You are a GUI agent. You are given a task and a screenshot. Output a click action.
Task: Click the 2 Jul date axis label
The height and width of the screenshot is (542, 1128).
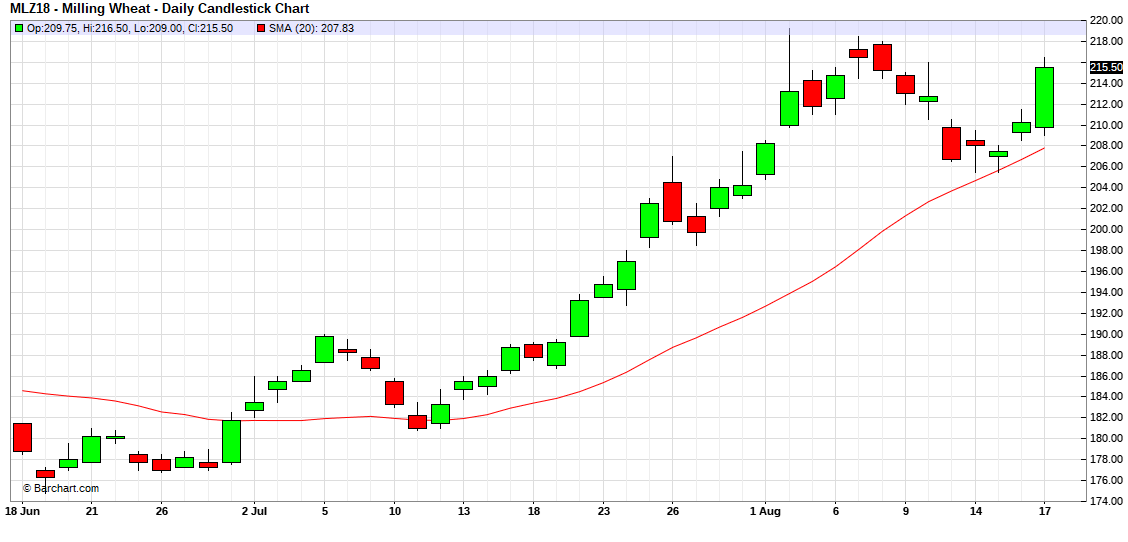pyautogui.click(x=254, y=511)
